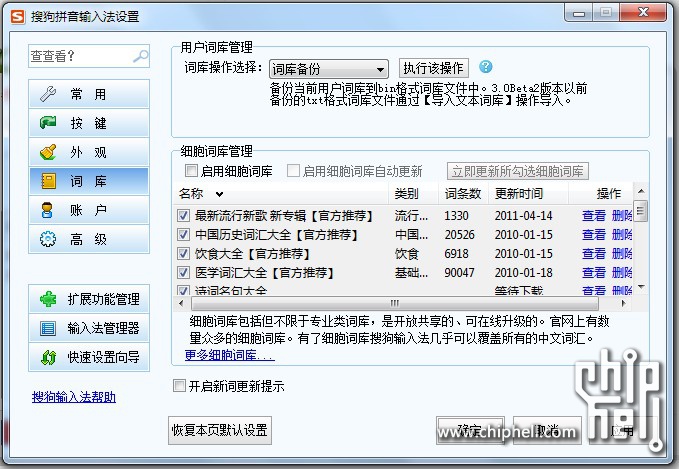Click the user avatar icon beside 账户
The height and width of the screenshot is (469, 679).
coord(47,210)
